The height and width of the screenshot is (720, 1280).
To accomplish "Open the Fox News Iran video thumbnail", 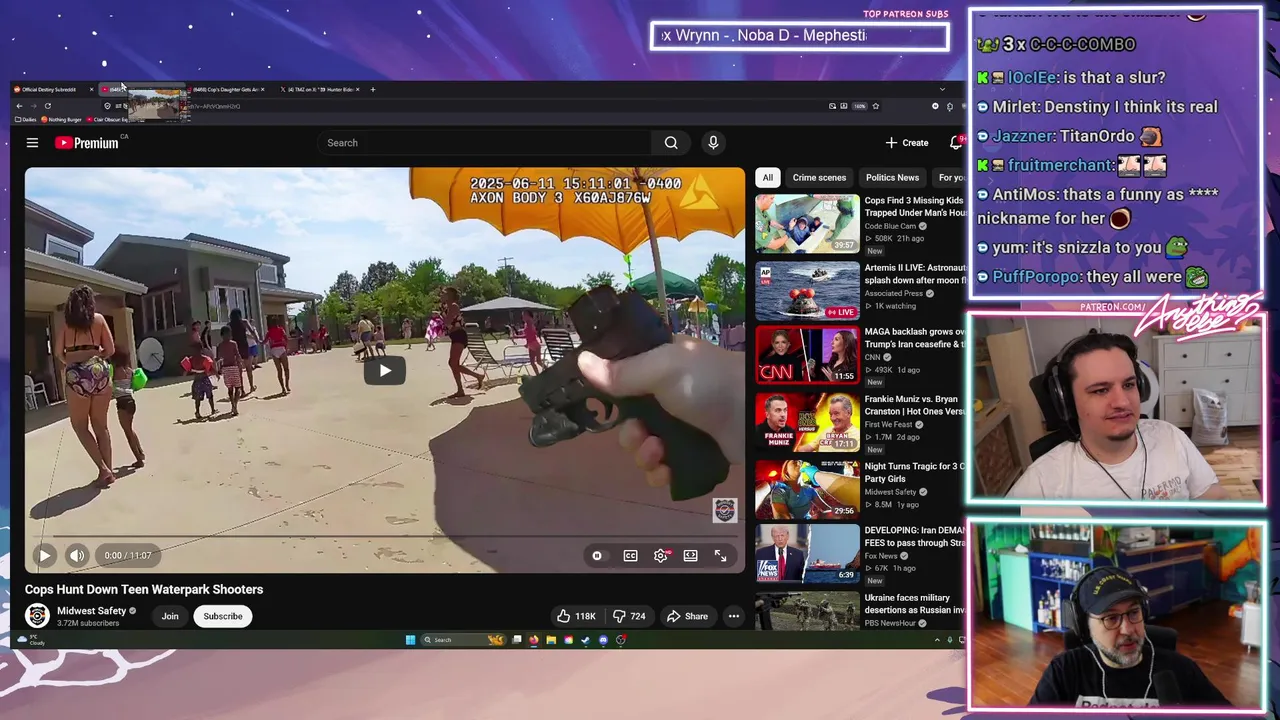I will point(807,554).
